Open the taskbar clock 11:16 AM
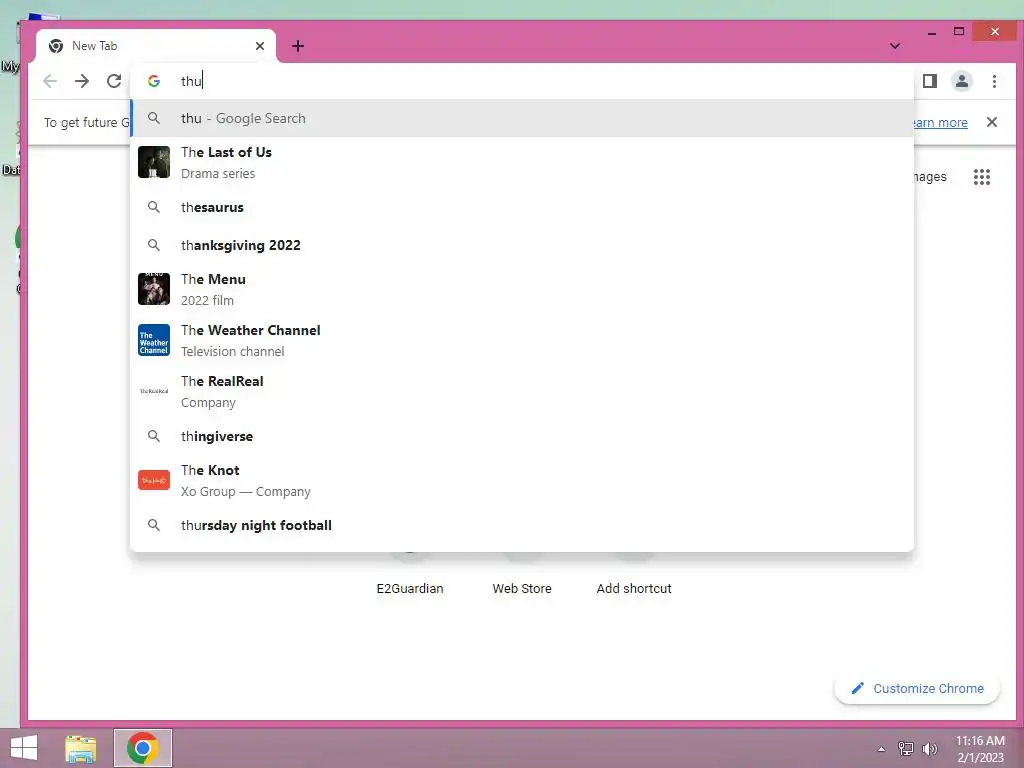This screenshot has height=768, width=1024. coord(980,748)
